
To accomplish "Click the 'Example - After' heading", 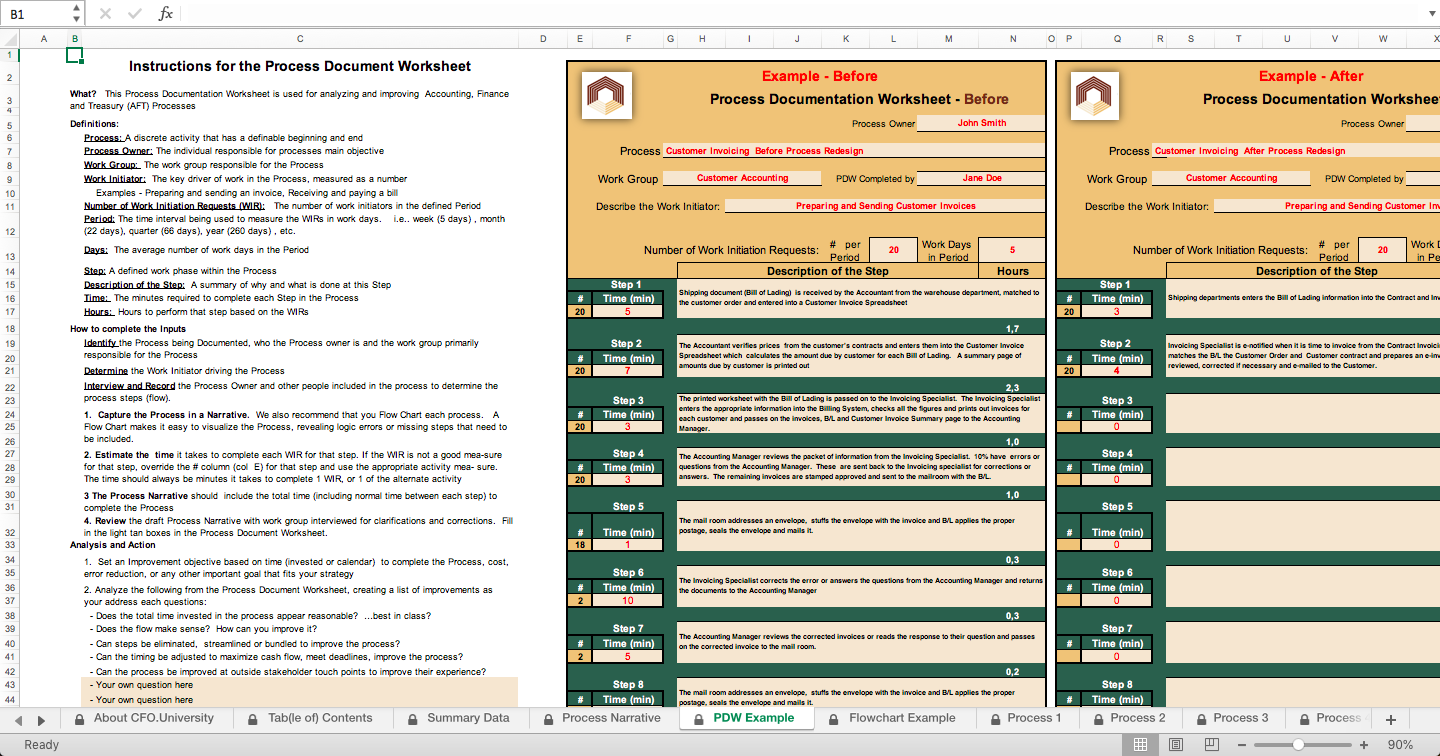I will (1310, 76).
